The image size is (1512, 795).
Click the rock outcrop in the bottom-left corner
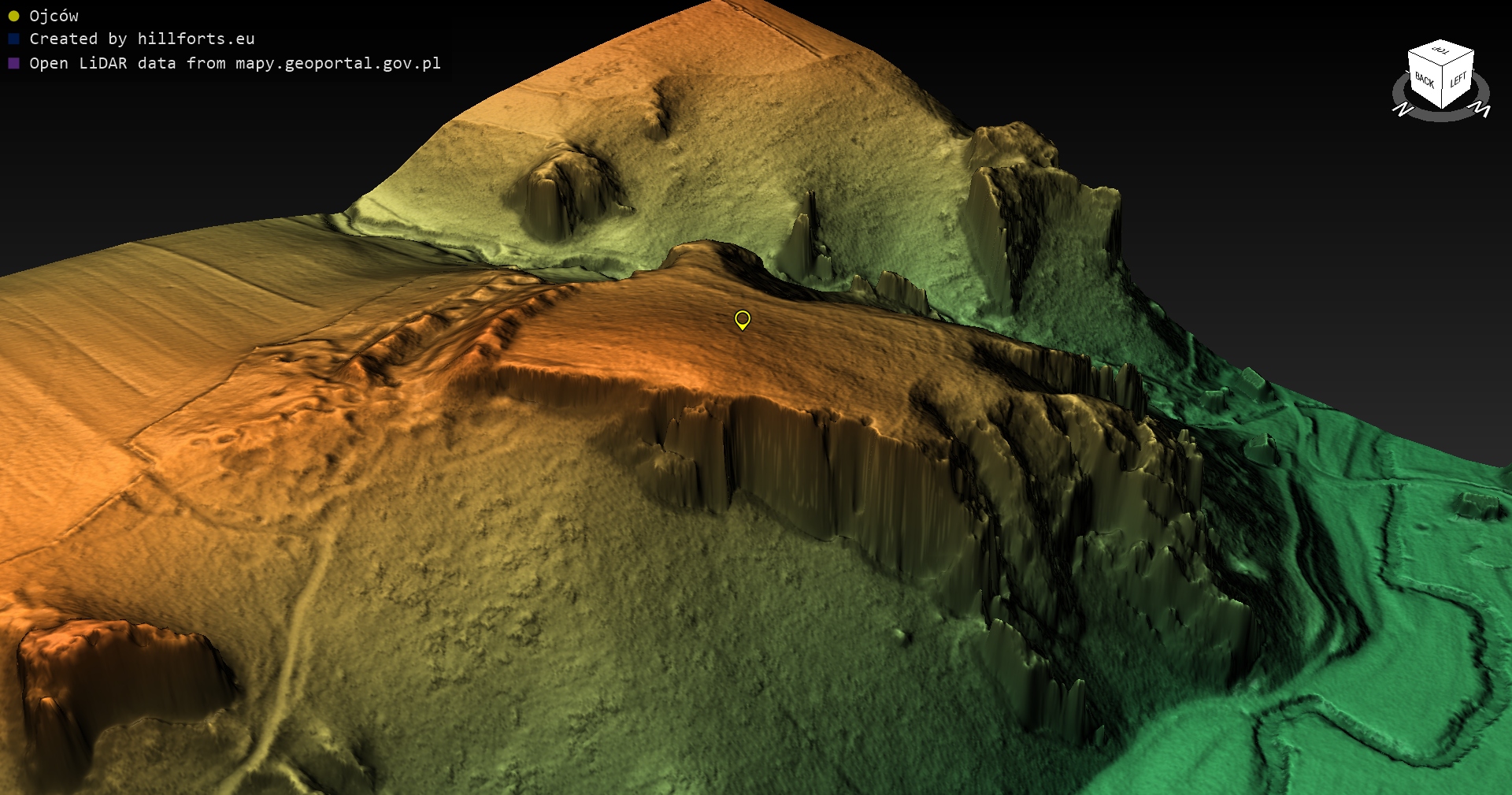pos(118,670)
